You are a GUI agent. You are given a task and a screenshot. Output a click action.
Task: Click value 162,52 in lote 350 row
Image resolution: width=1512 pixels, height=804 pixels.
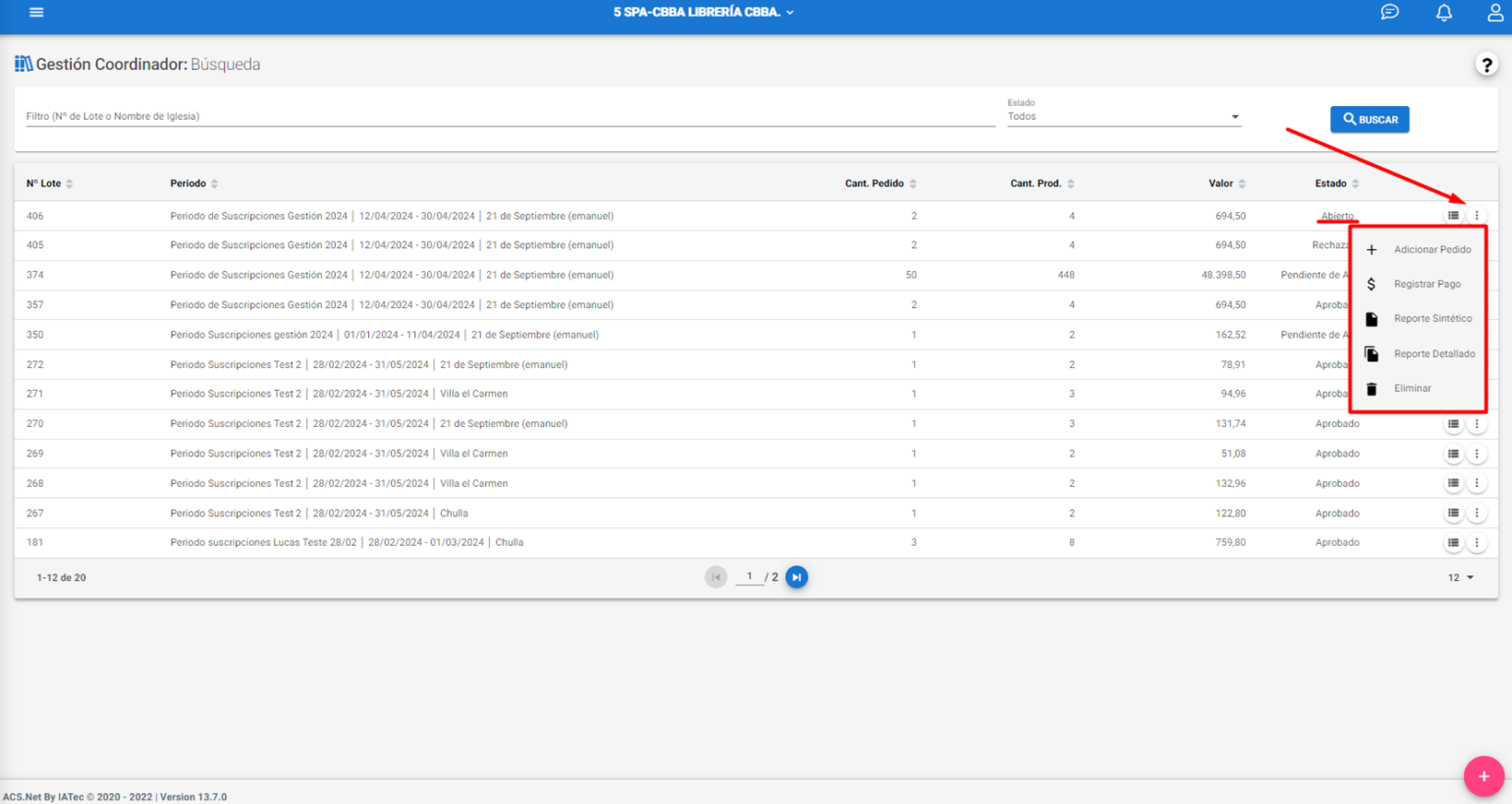click(1231, 335)
